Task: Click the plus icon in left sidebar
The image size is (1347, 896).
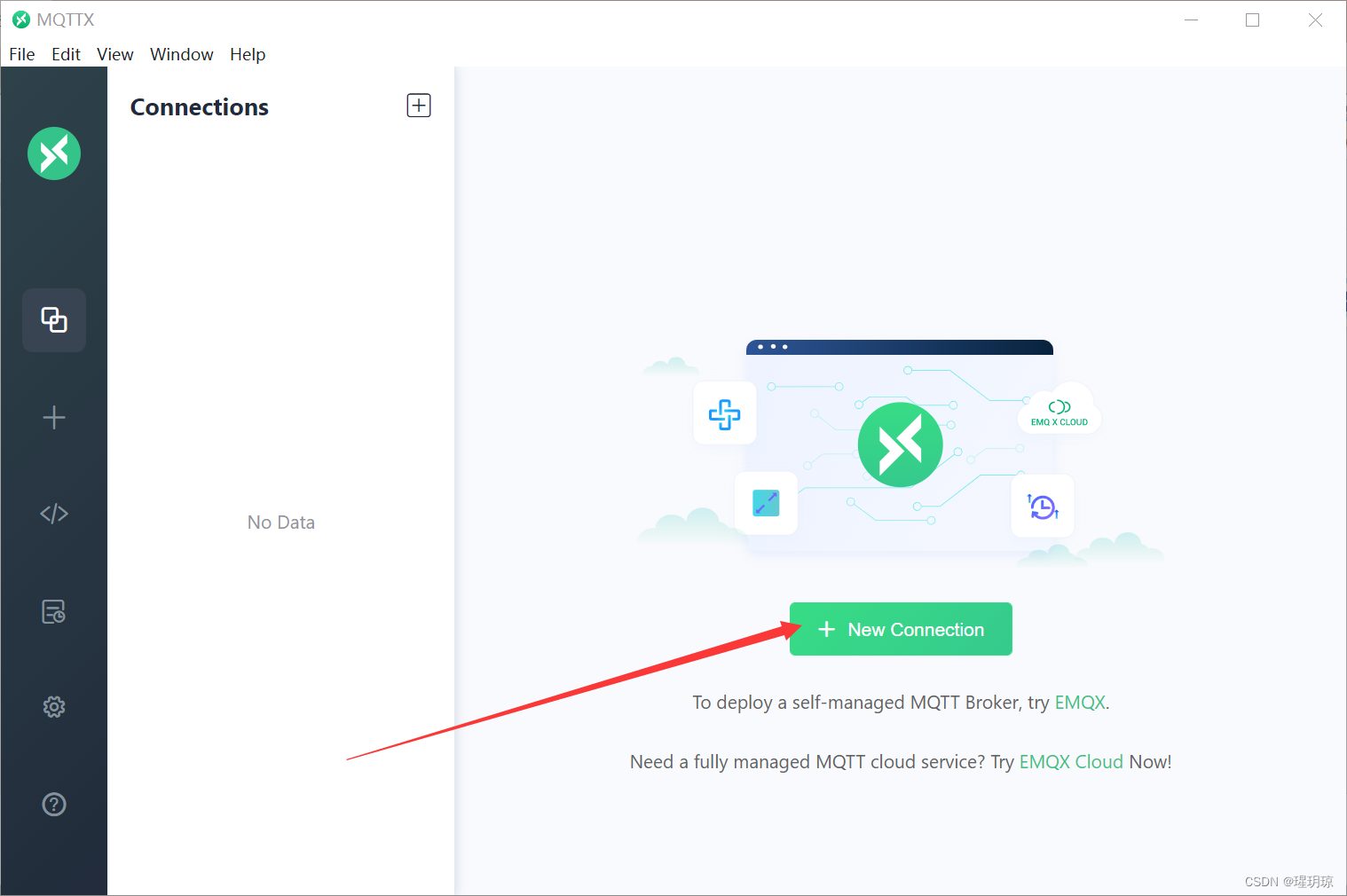Action: click(x=54, y=418)
